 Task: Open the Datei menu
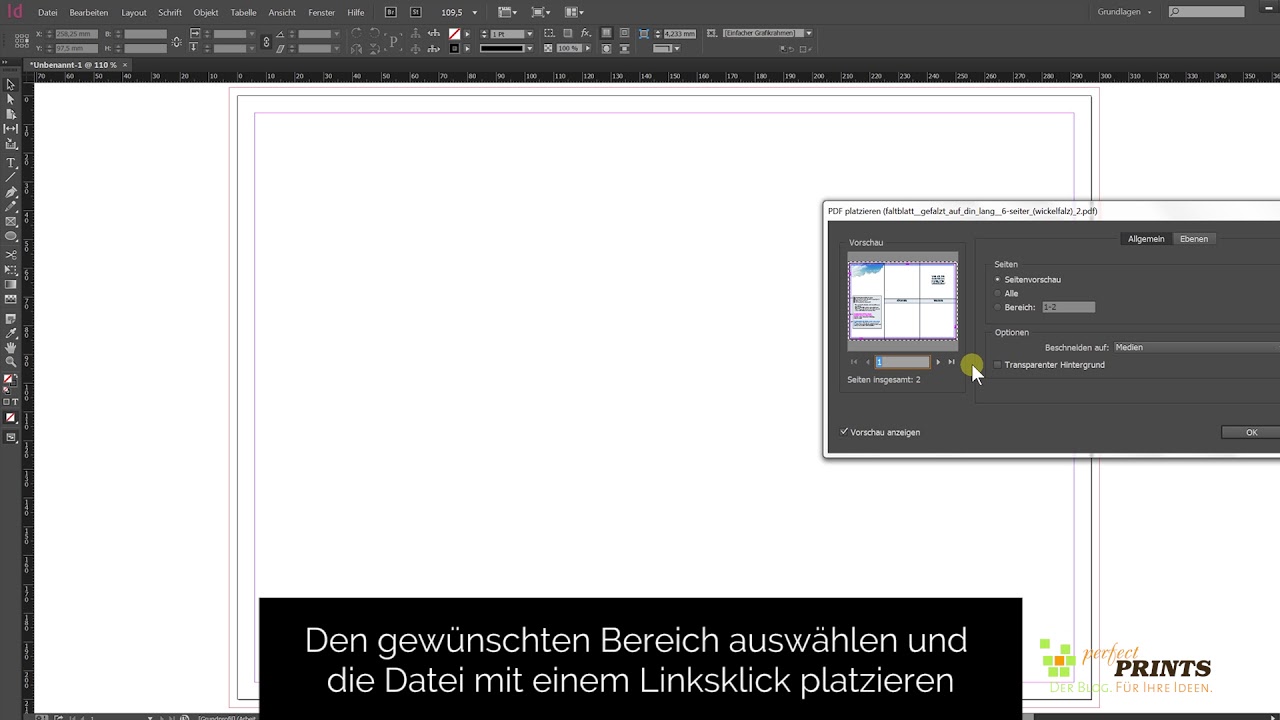point(47,13)
